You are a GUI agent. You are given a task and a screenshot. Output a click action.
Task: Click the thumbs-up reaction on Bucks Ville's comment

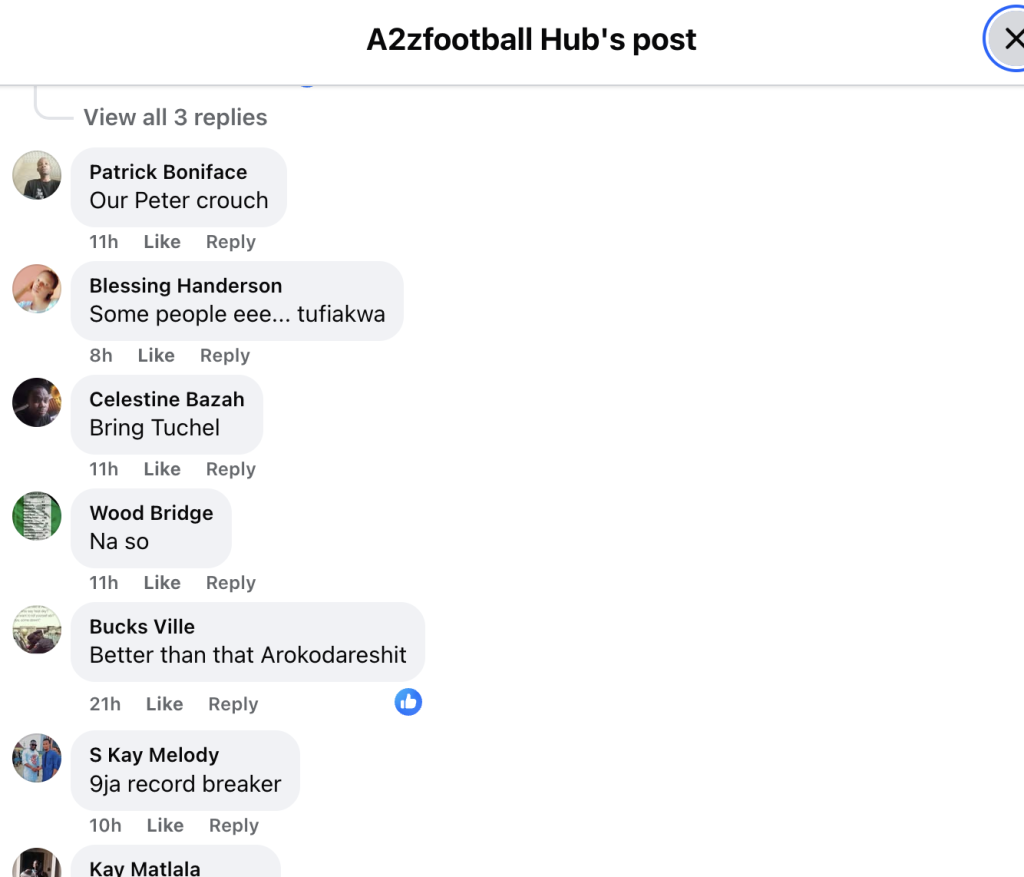coord(408,702)
